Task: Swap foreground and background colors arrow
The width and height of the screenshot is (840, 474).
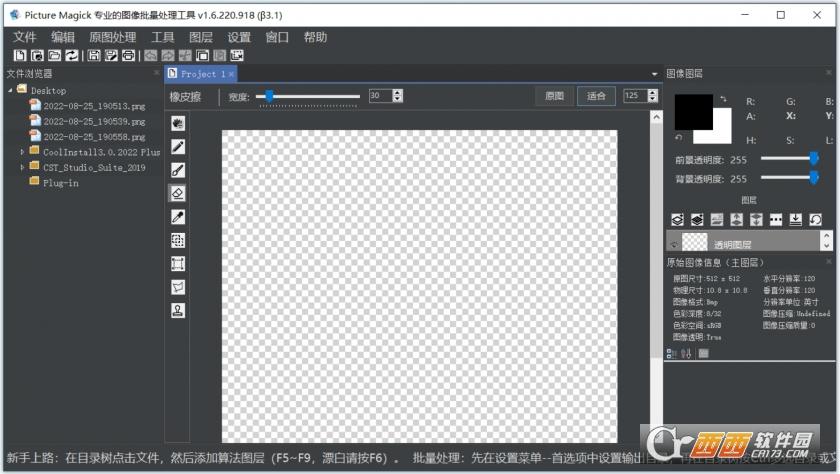Action: [724, 99]
